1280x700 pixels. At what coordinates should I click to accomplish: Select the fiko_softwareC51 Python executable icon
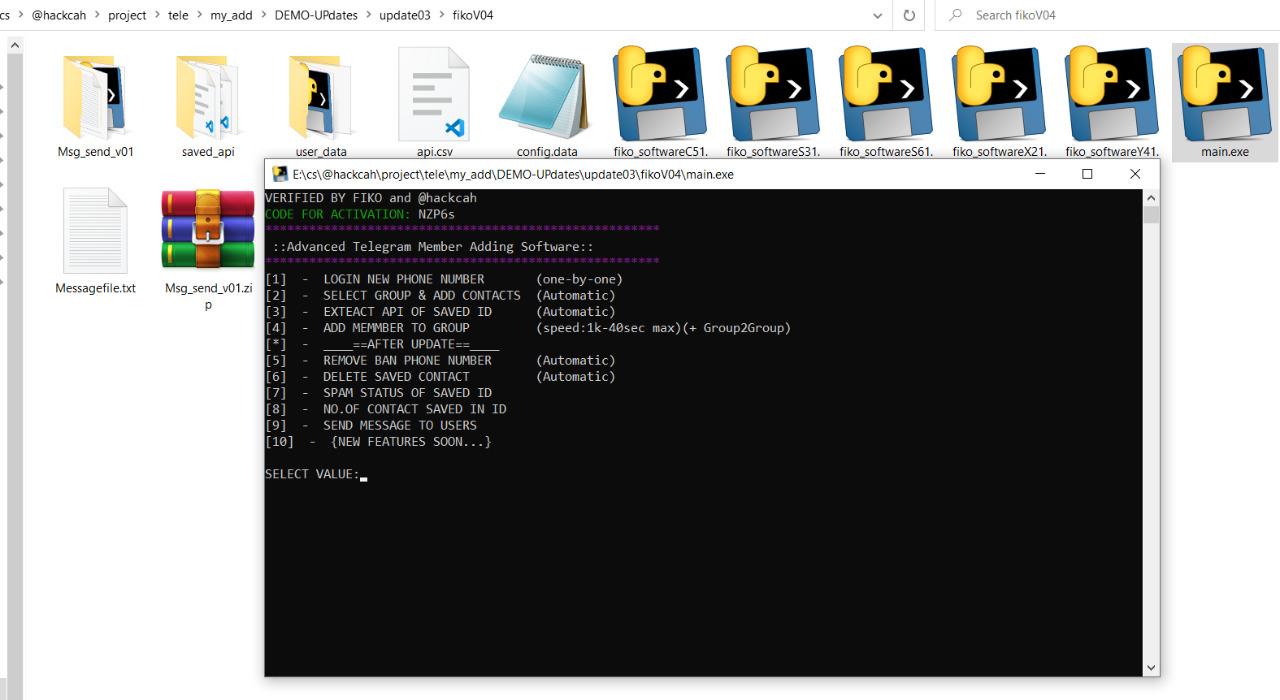pyautogui.click(x=660, y=94)
